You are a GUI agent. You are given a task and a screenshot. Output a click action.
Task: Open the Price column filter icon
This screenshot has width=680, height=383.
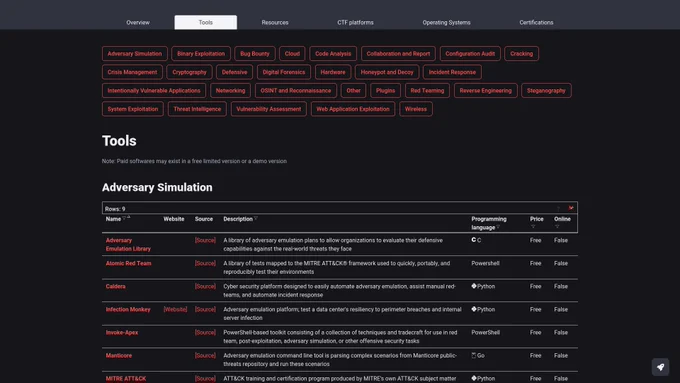pos(533,226)
